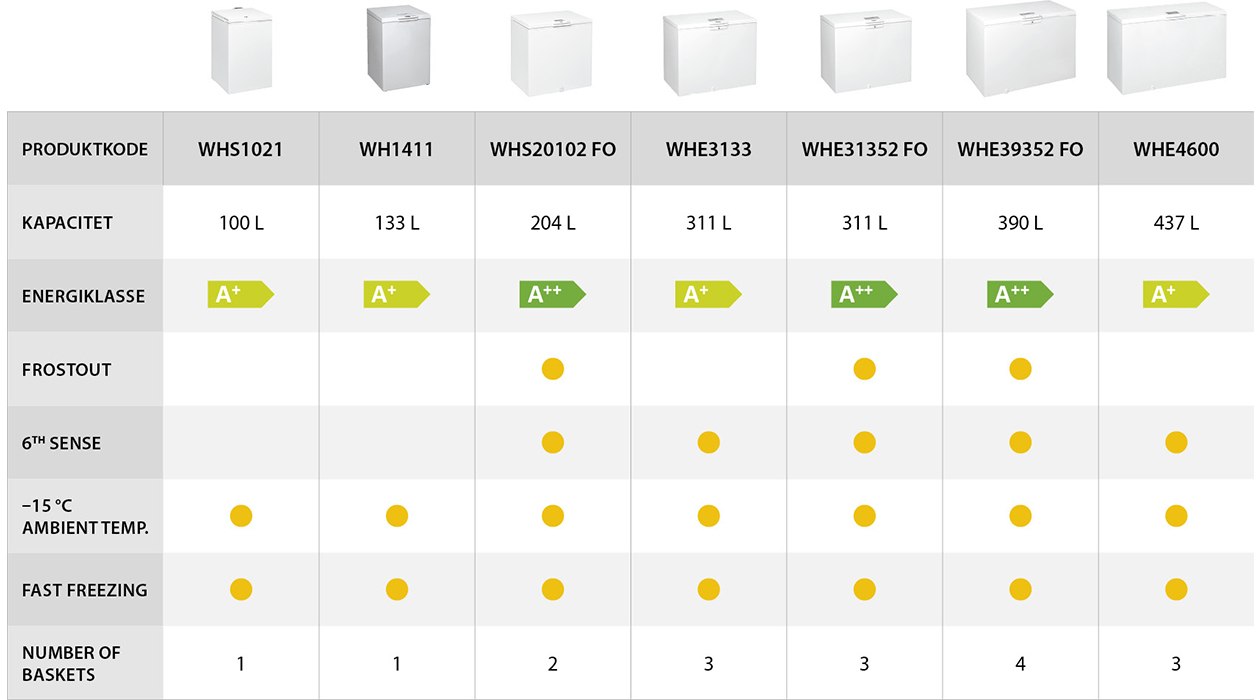Select the WHE3133 product code header
Viewport: 1260px width, 700px height.
point(709,150)
